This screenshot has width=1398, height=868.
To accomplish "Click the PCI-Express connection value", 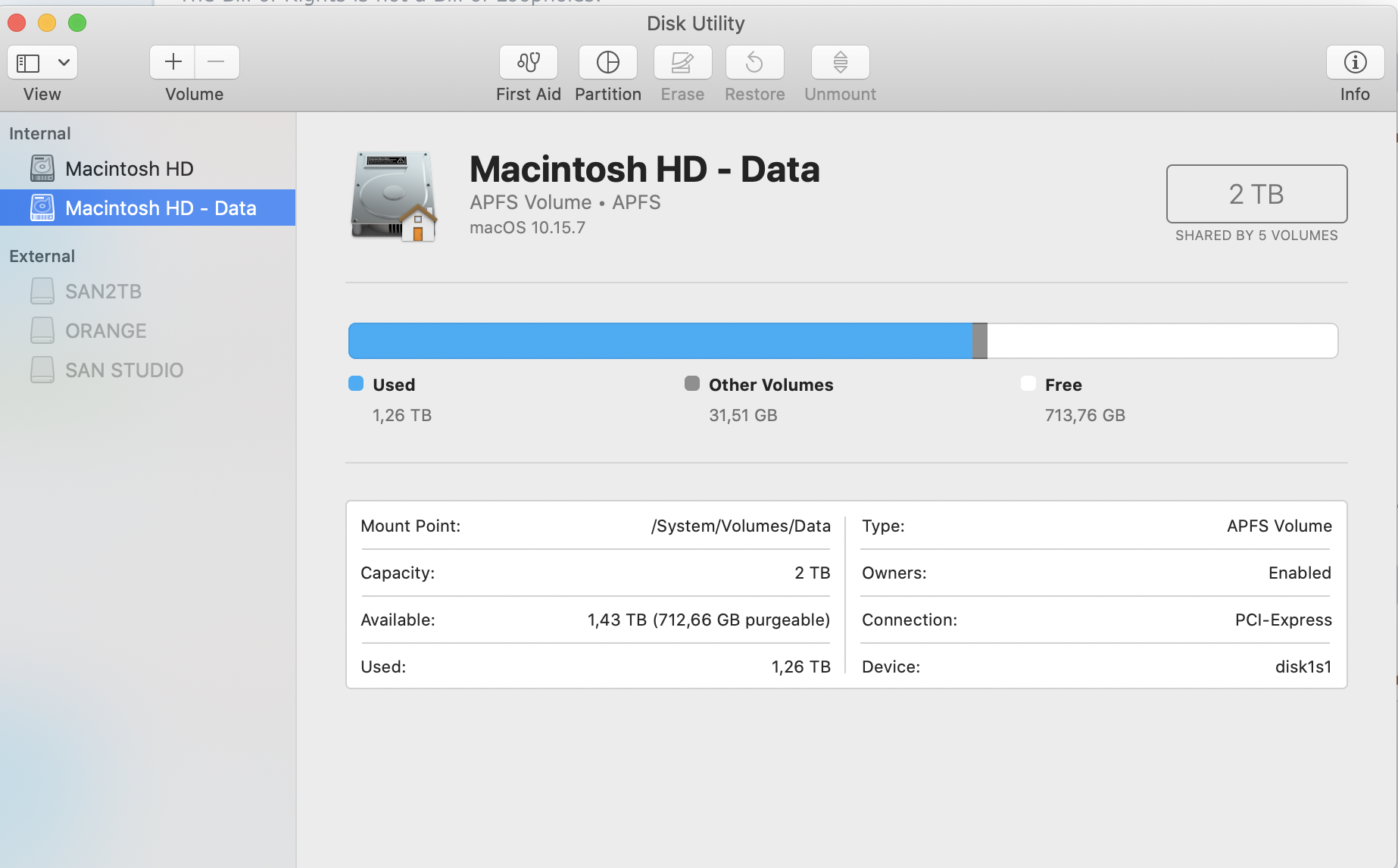I will (1284, 620).
